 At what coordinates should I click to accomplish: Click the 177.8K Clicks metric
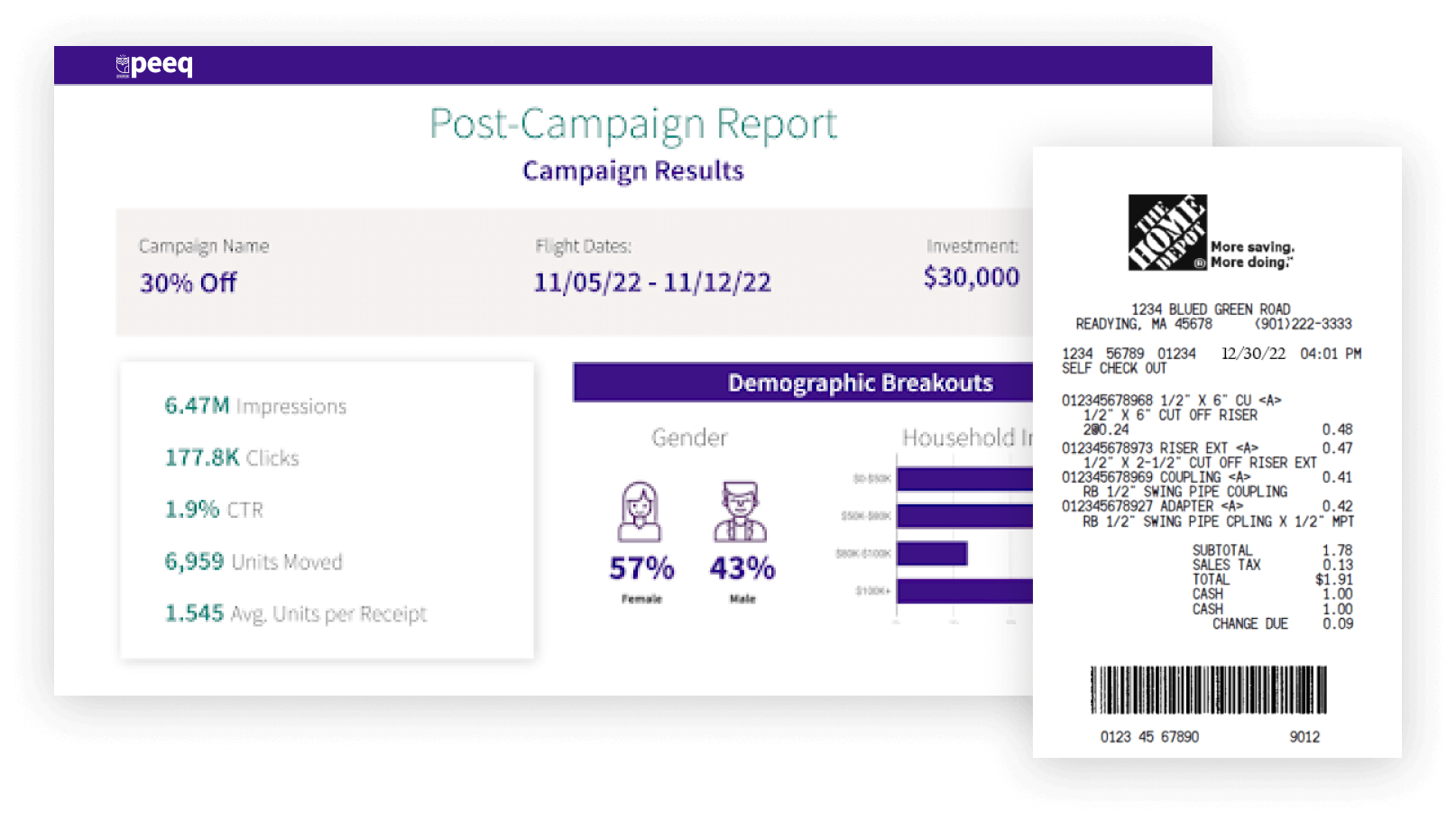click(x=231, y=458)
